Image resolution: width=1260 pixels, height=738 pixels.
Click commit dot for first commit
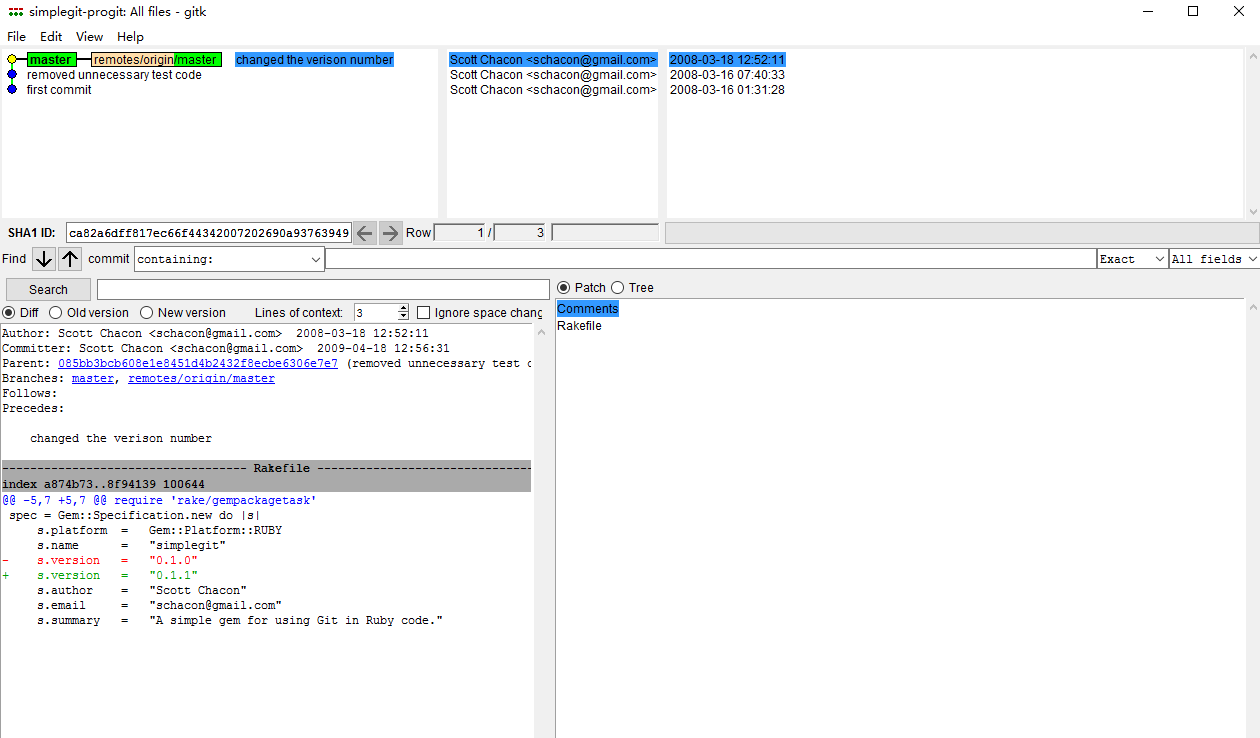pos(12,90)
